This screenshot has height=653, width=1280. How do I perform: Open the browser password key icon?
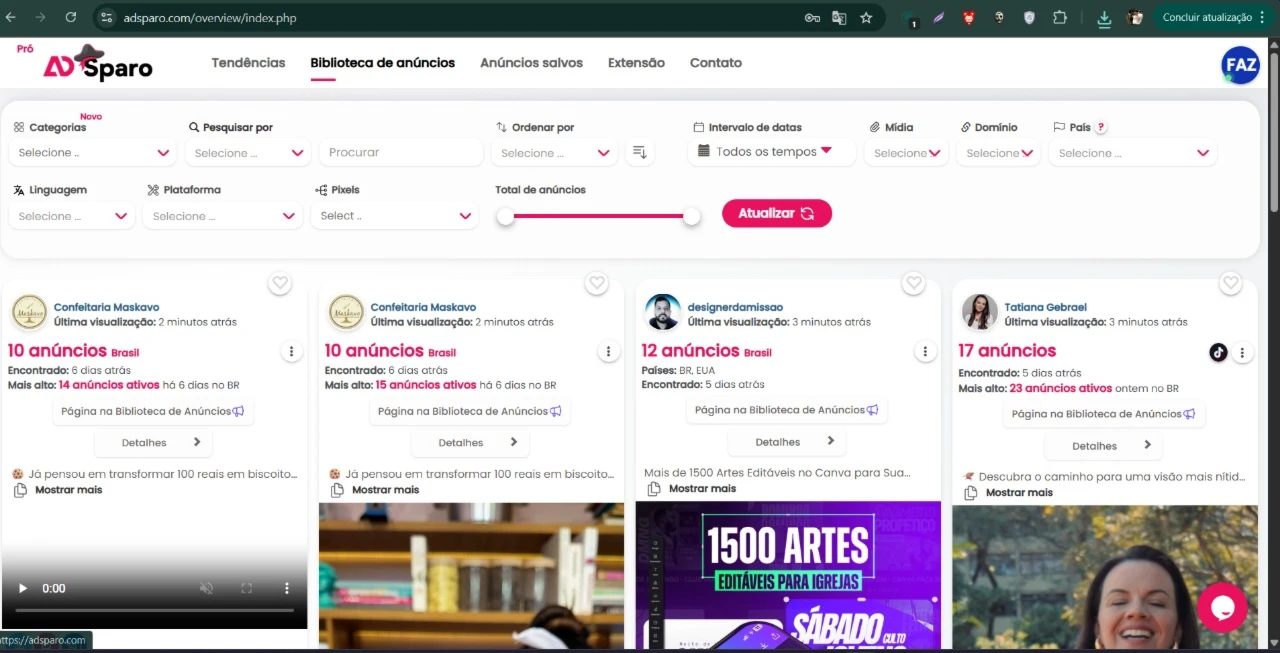(812, 17)
